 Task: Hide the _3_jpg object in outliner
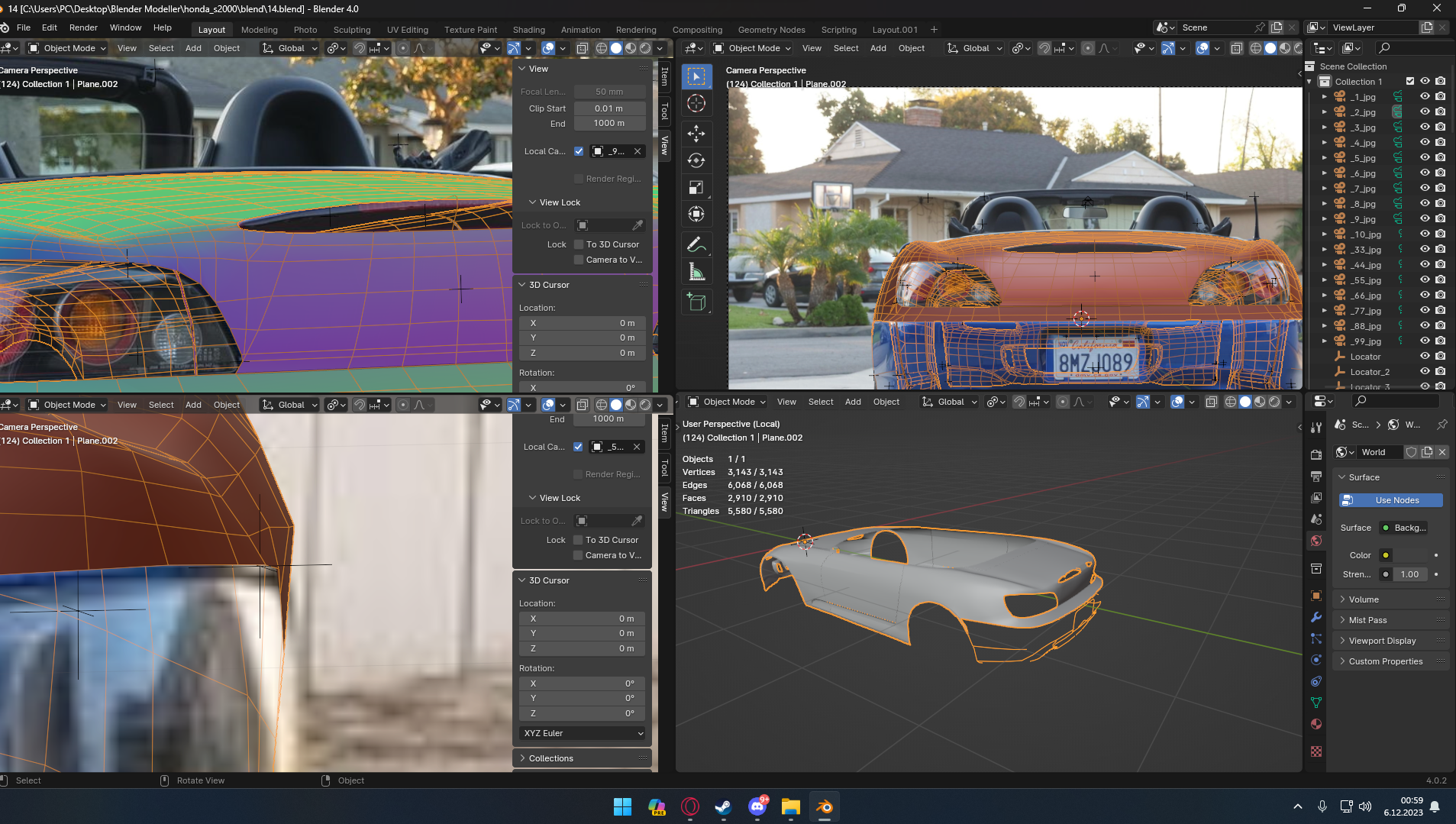[1425, 128]
